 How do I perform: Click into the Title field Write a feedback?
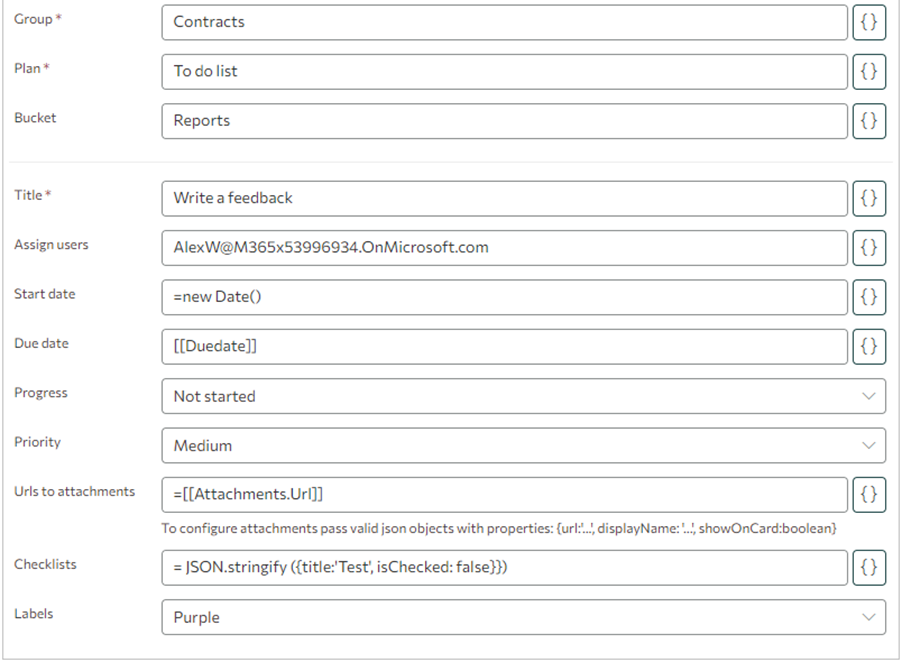click(x=504, y=198)
